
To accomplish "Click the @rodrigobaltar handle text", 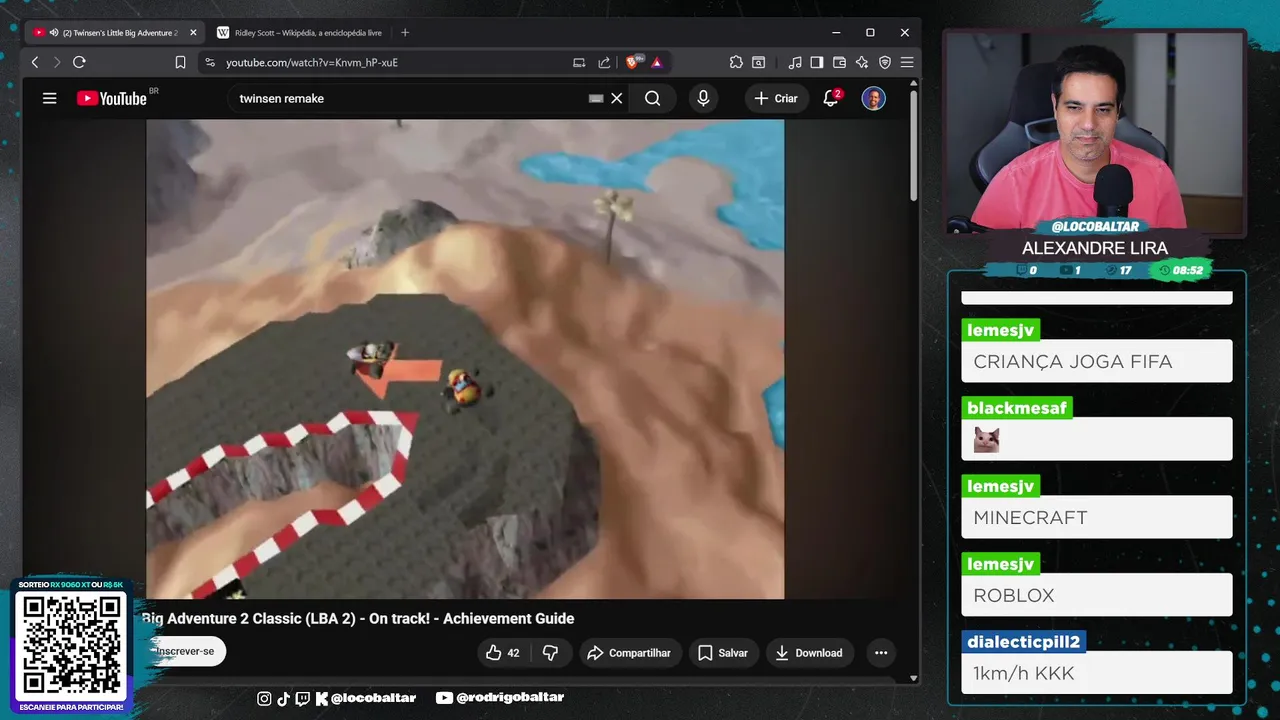I will (x=510, y=698).
